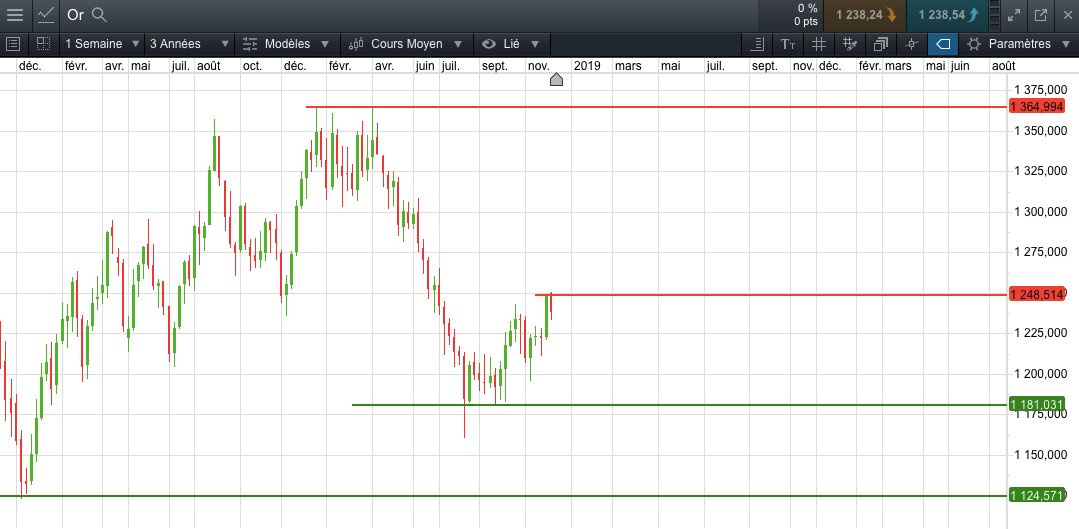Click the grid color picker icon
The height and width of the screenshot is (529, 1079).
(x=849, y=44)
